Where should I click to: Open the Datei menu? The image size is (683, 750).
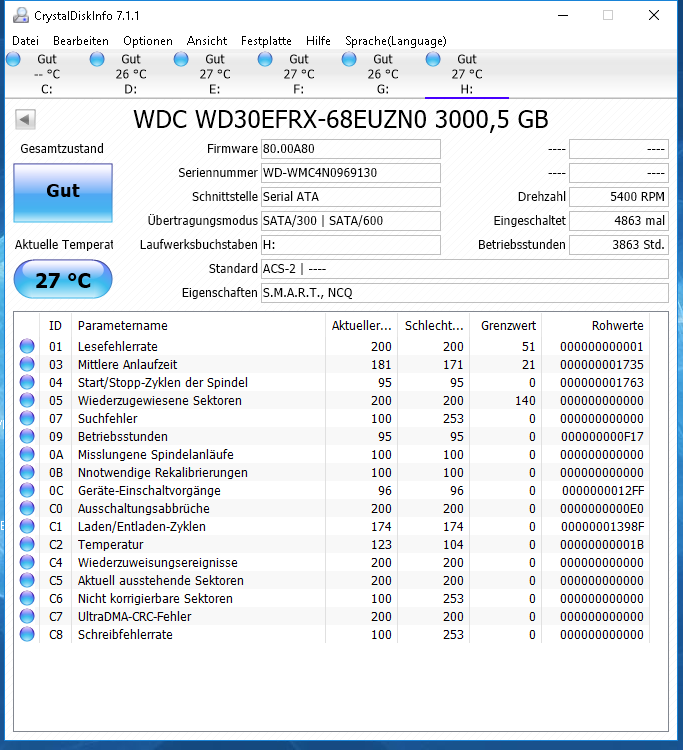[x=25, y=41]
